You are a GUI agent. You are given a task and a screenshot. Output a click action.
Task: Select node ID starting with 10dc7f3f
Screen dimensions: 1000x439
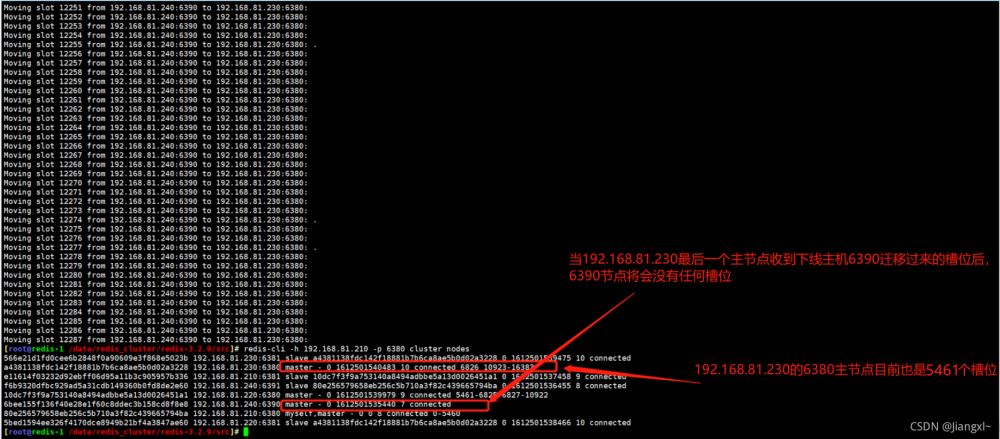click(95, 395)
